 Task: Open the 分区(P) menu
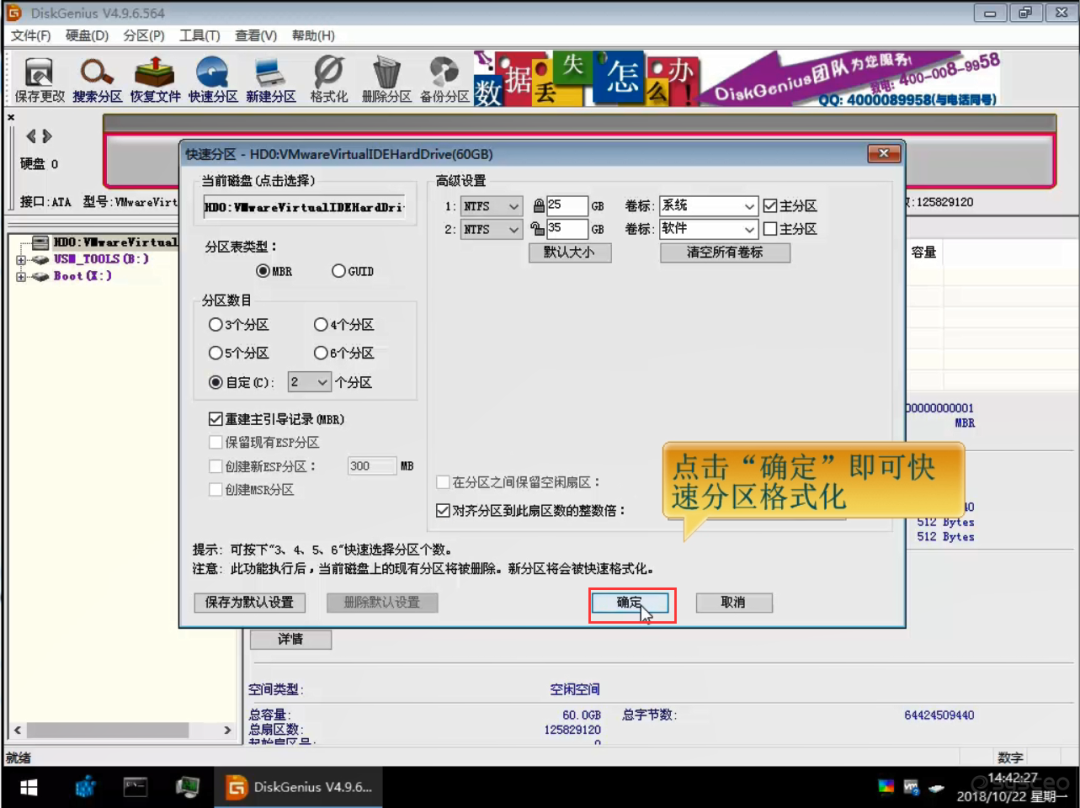[143, 35]
